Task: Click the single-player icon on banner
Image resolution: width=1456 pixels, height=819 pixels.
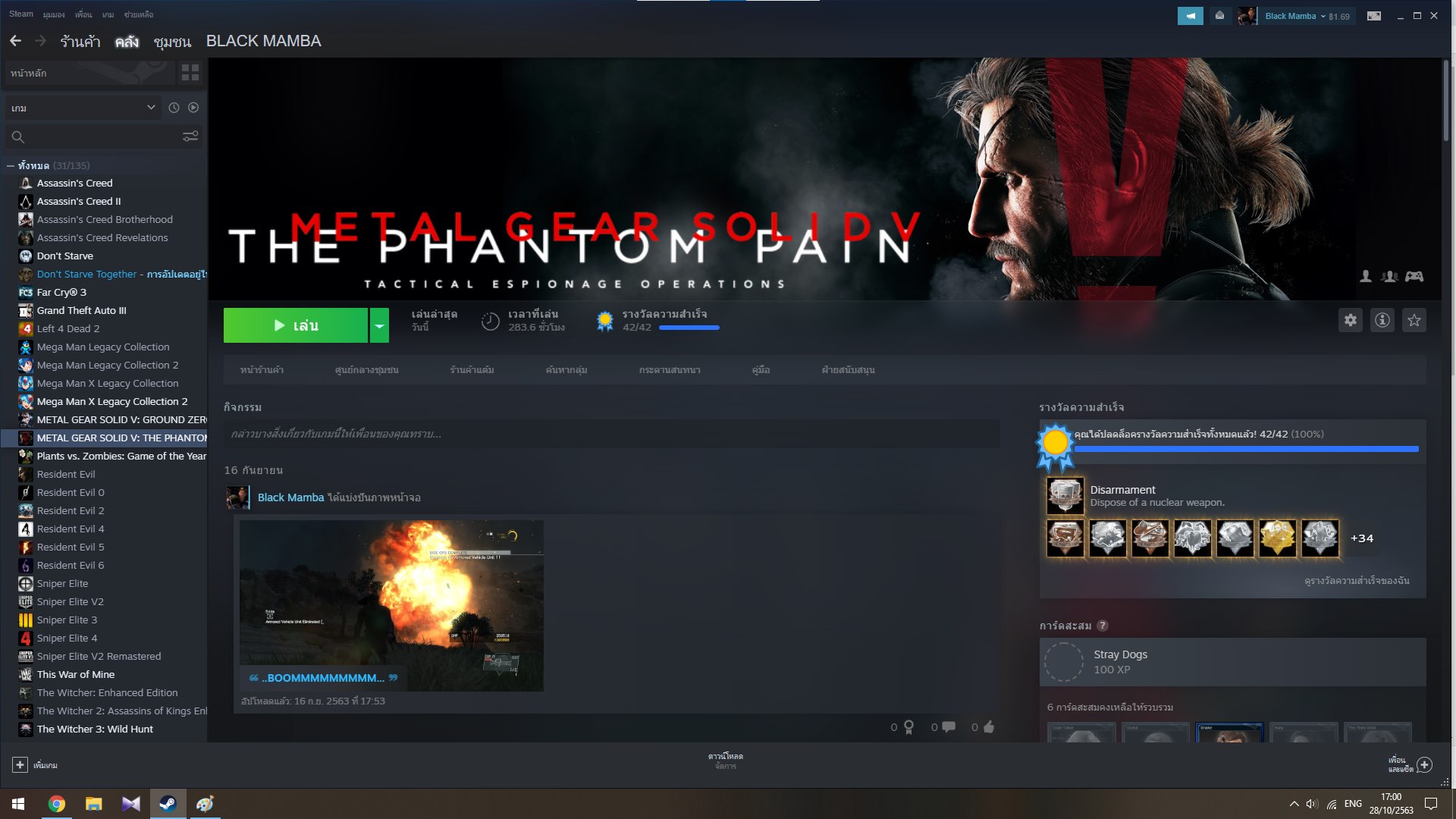Action: pyautogui.click(x=1366, y=277)
